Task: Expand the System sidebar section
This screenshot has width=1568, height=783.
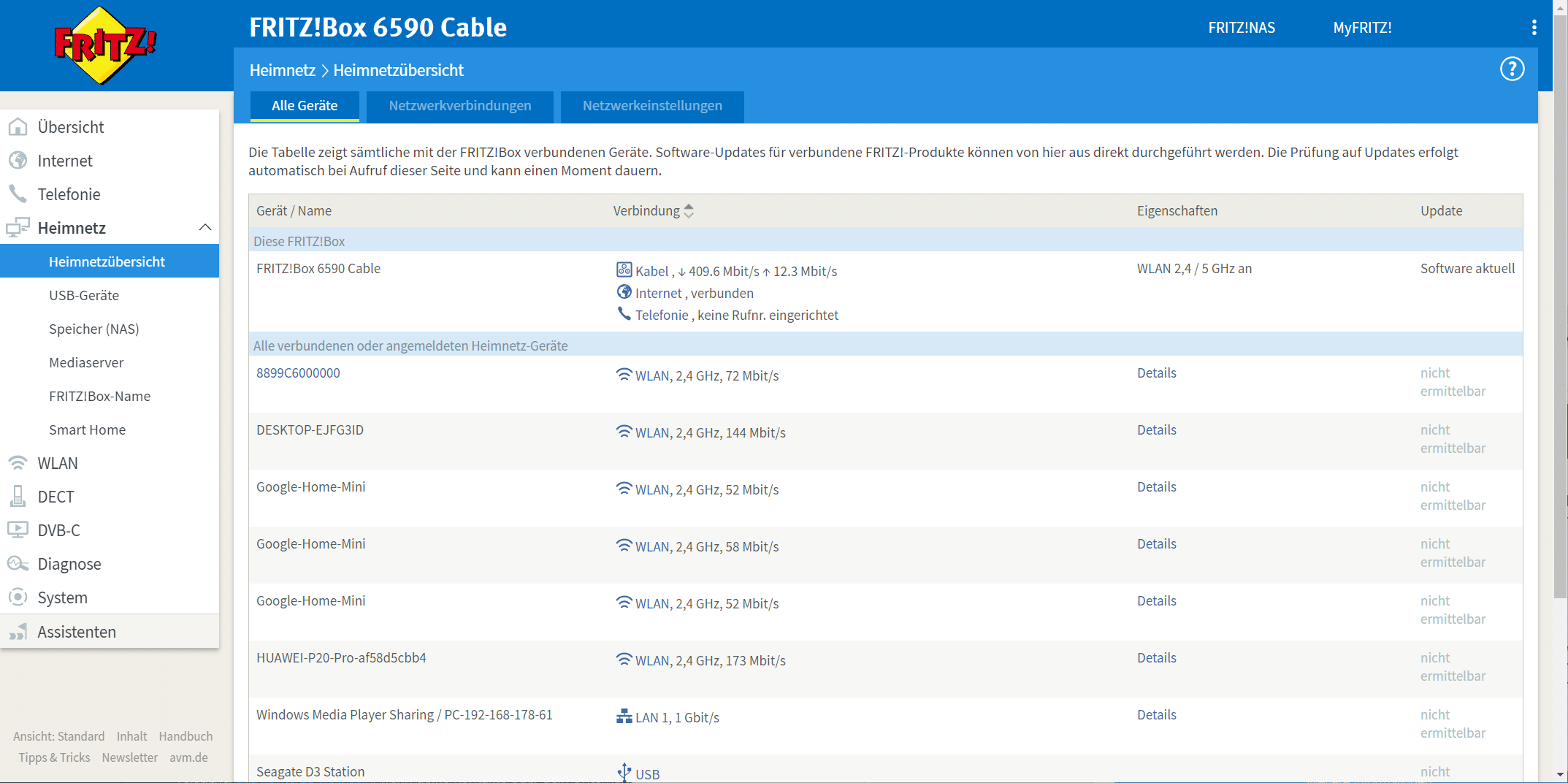Action: click(63, 597)
